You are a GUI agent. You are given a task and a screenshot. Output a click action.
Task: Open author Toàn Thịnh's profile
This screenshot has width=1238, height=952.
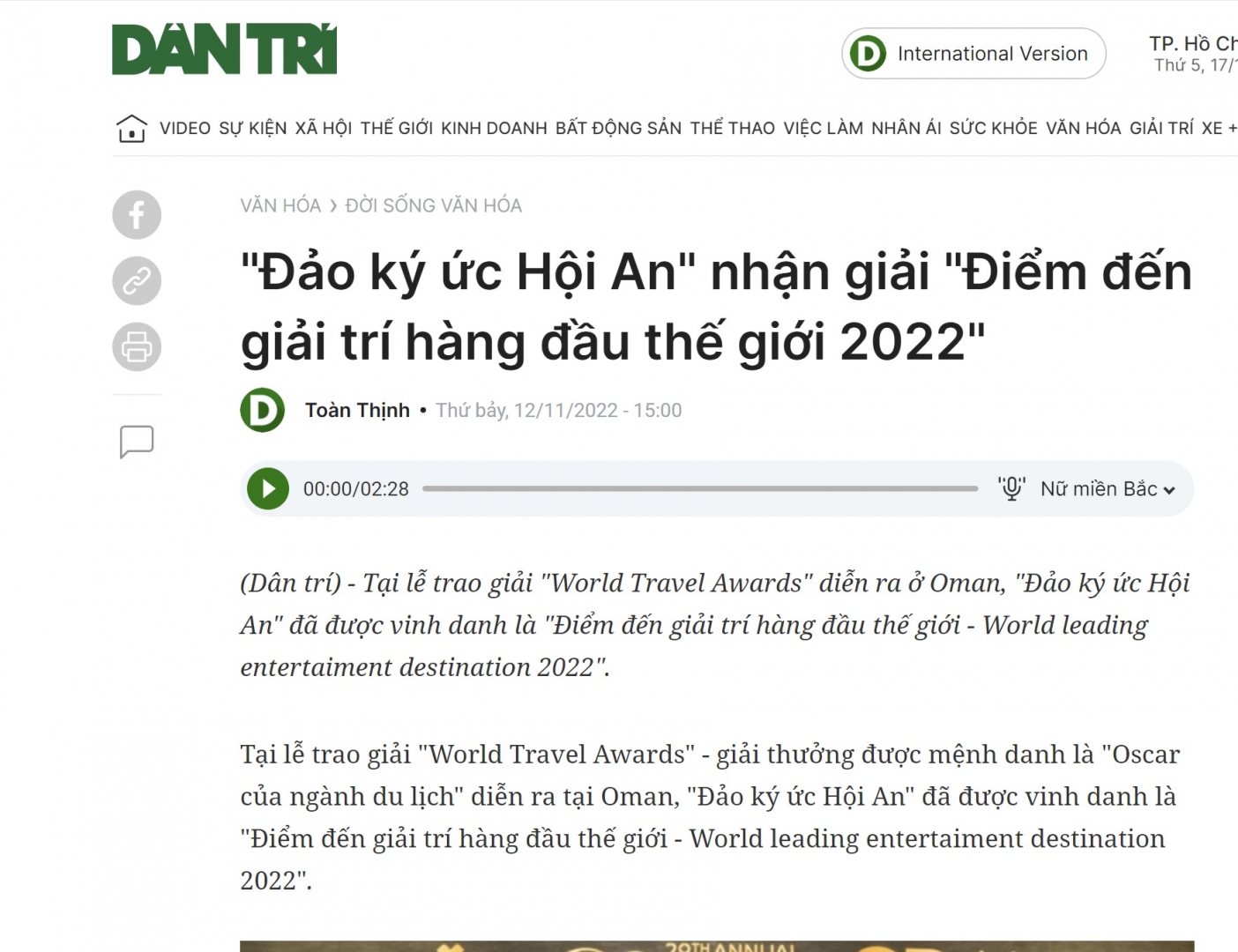click(x=357, y=411)
